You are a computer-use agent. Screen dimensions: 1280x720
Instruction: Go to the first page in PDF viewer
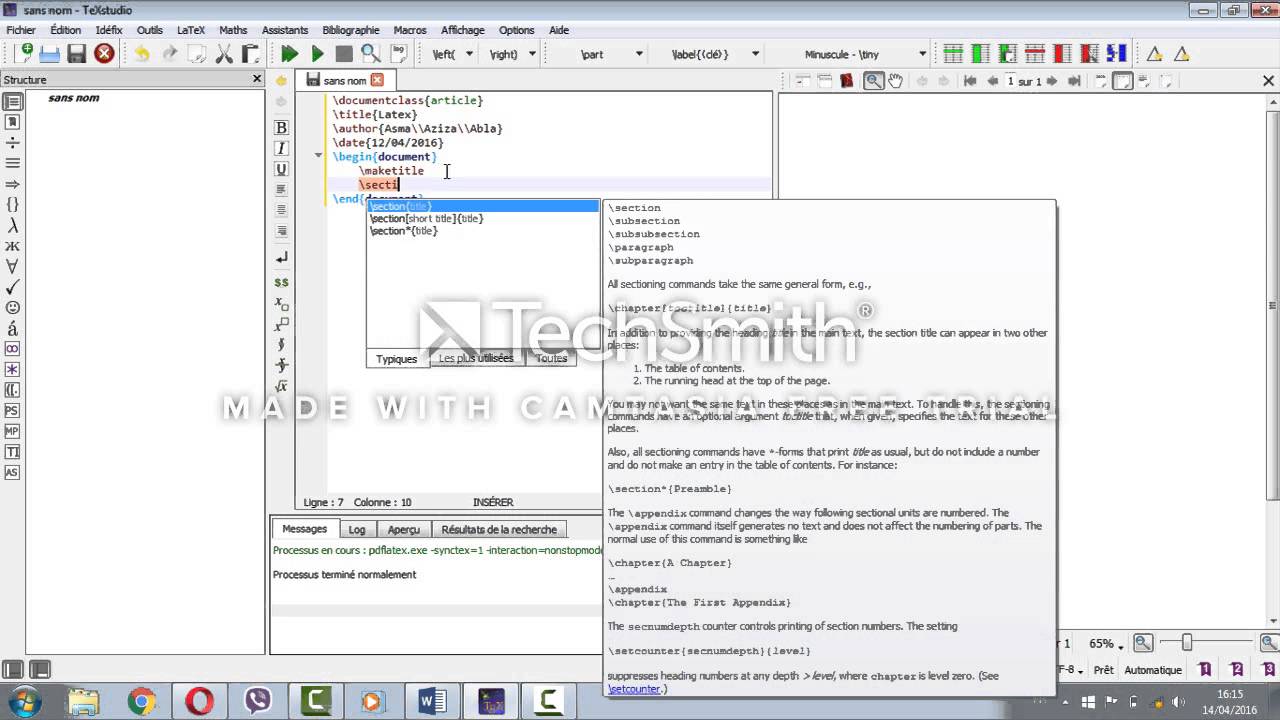pos(970,81)
